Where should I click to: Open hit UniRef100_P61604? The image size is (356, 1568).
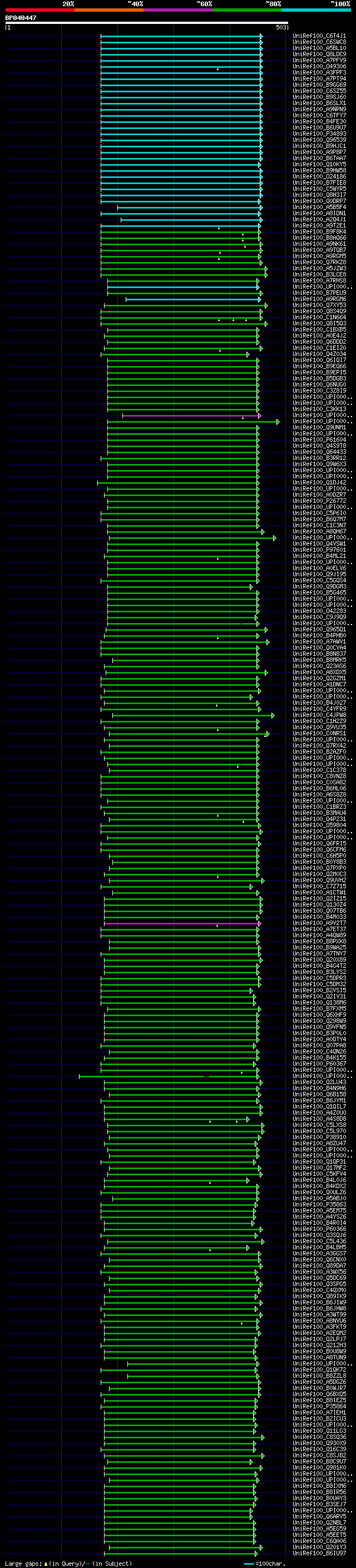click(319, 439)
